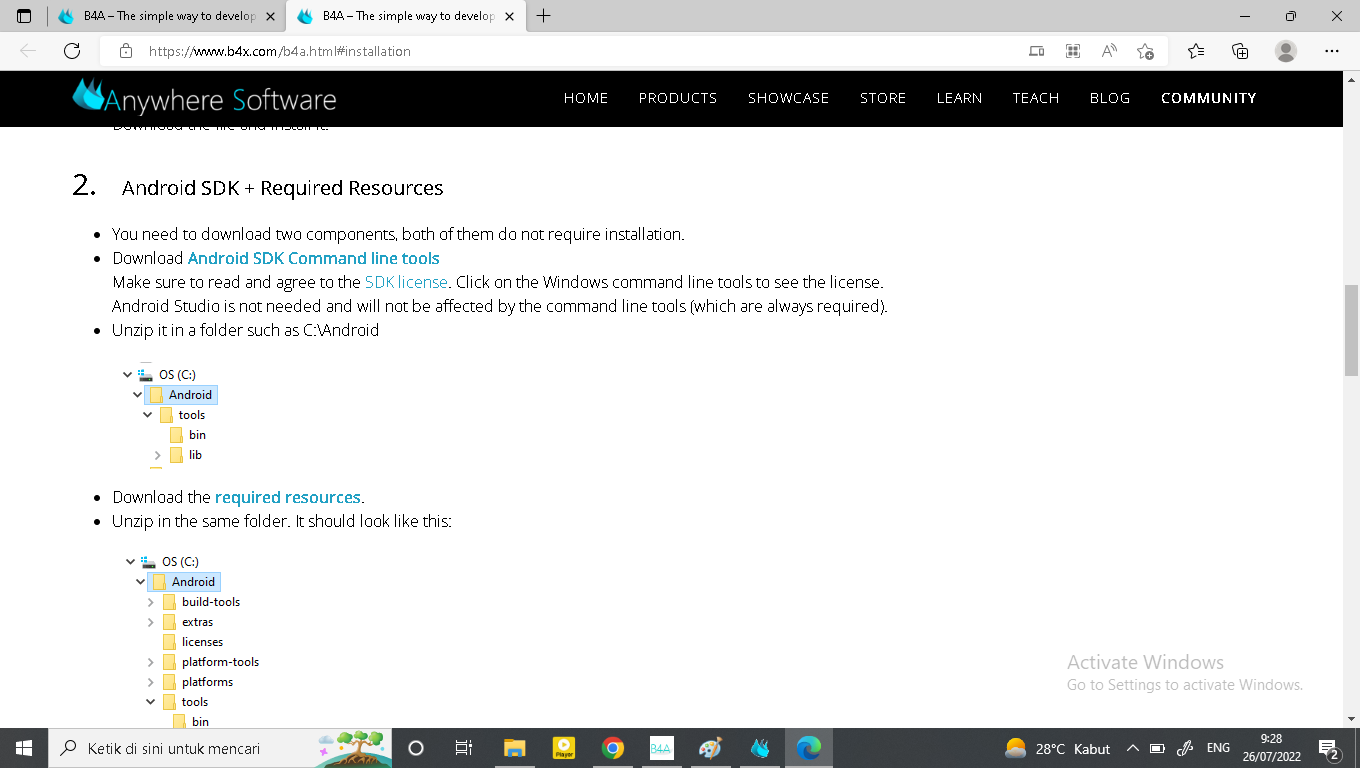This screenshot has width=1360, height=768.
Task: Add this page to favorites via the star-plus icon
Action: (1146, 51)
